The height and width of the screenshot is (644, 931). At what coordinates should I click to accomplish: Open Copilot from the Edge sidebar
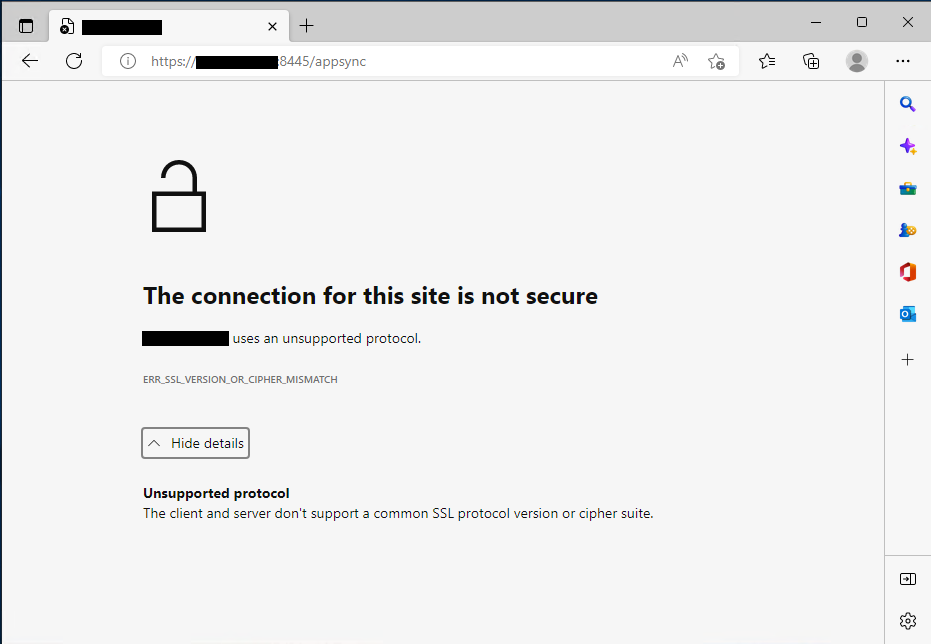click(907, 145)
